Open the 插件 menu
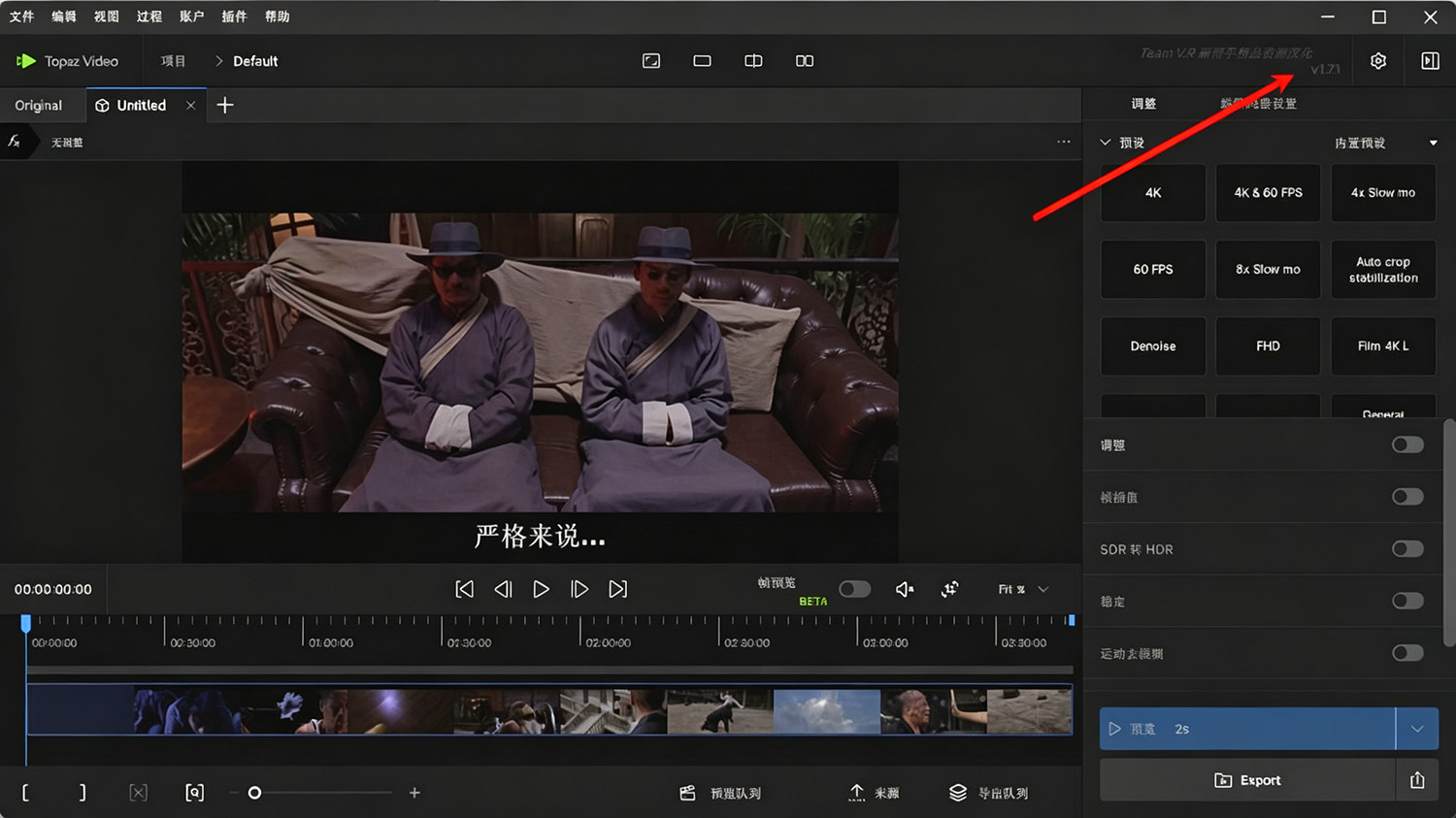The image size is (1456, 818). (235, 16)
